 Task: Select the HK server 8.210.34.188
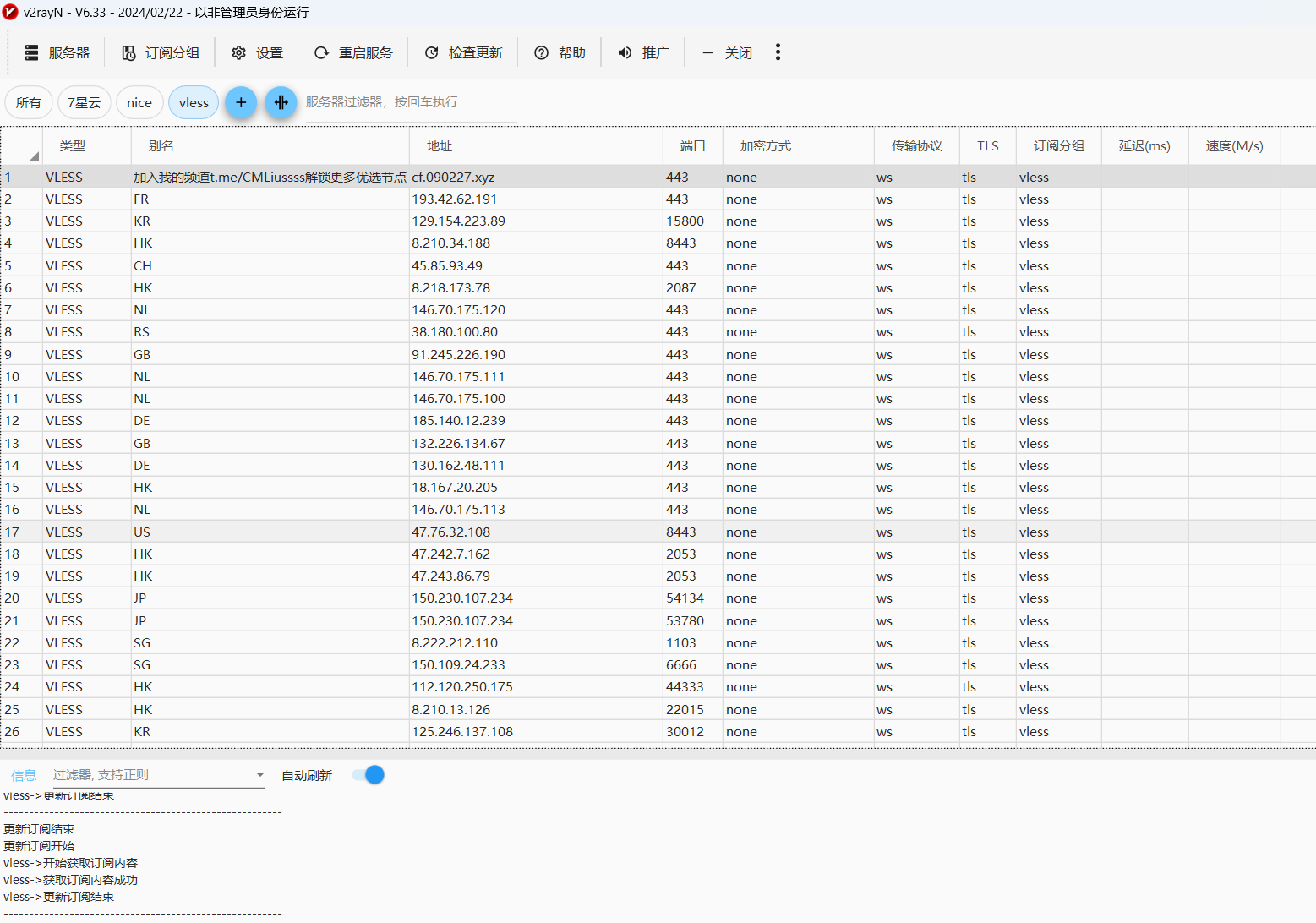click(x=658, y=243)
